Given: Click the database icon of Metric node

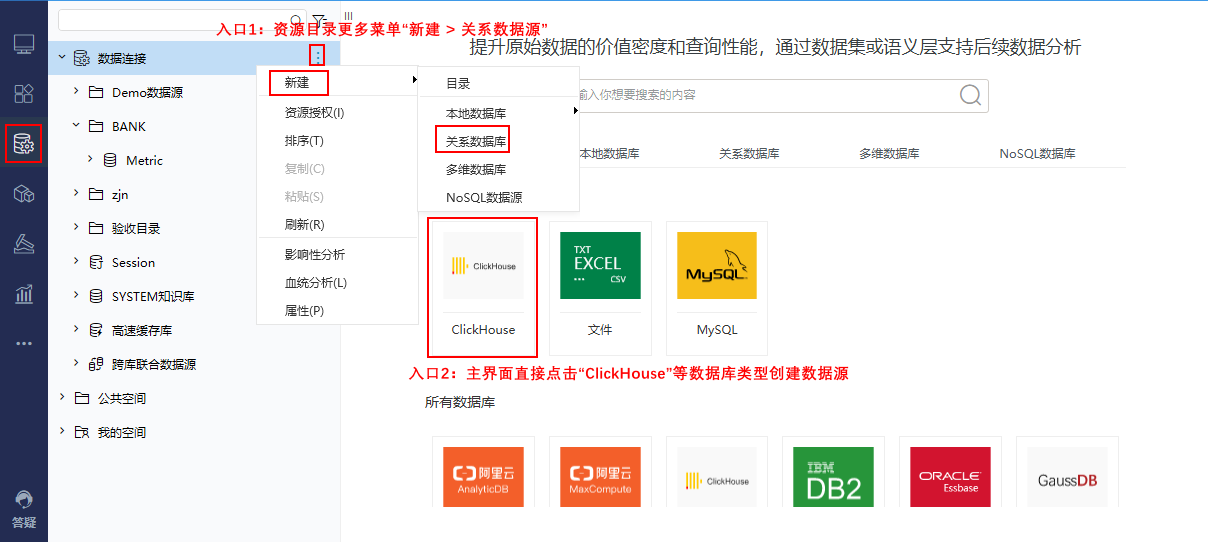Looking at the screenshot, I should [x=110, y=160].
